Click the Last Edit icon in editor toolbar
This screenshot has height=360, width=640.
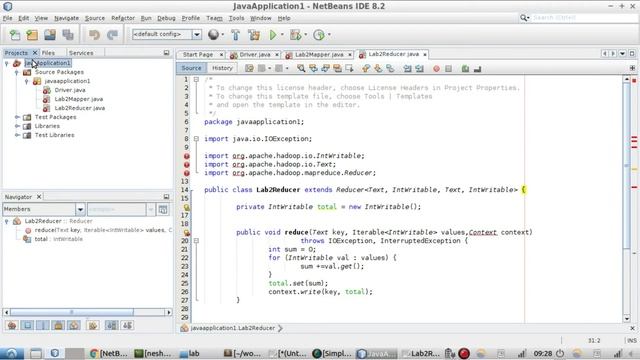tap(249, 68)
